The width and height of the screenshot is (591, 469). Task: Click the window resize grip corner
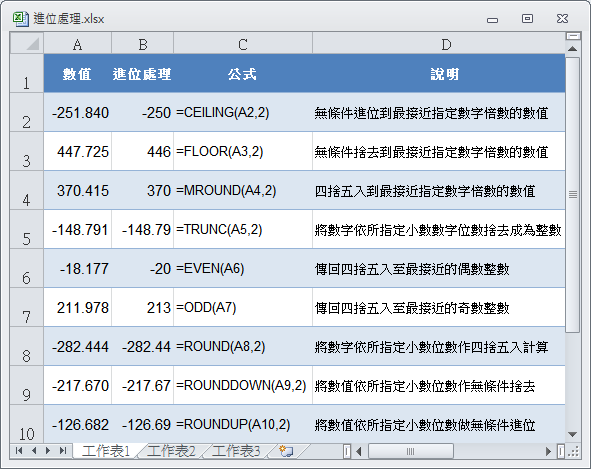(x=574, y=451)
